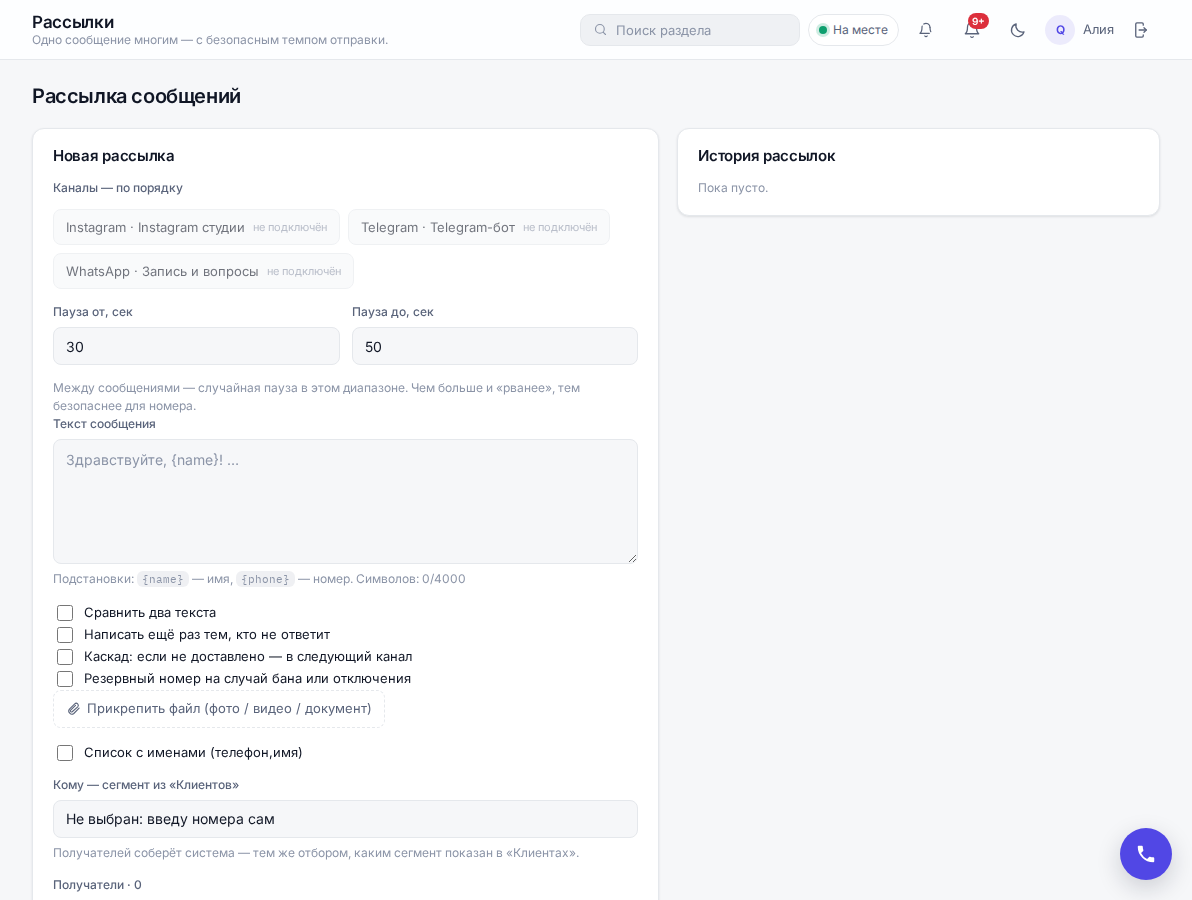Toggle the Каскад next-channel checkbox
The height and width of the screenshot is (900, 1192).
(65, 657)
